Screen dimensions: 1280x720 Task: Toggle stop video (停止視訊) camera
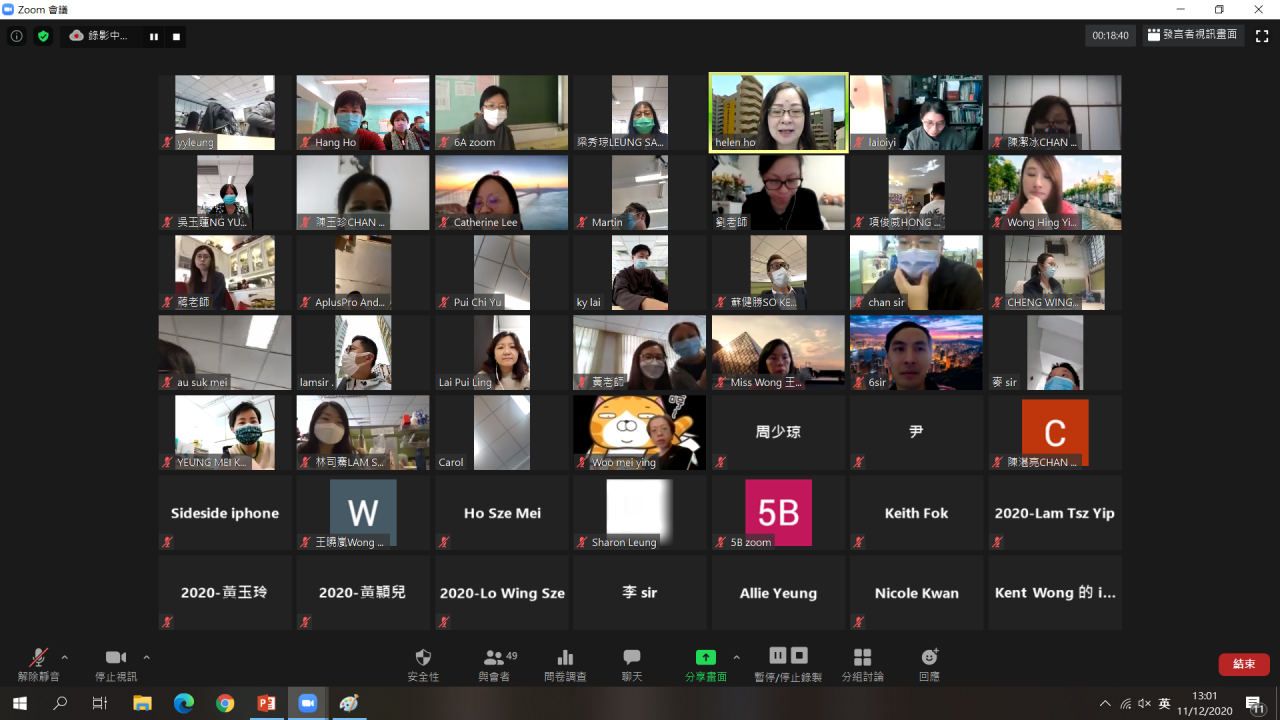[116, 658]
